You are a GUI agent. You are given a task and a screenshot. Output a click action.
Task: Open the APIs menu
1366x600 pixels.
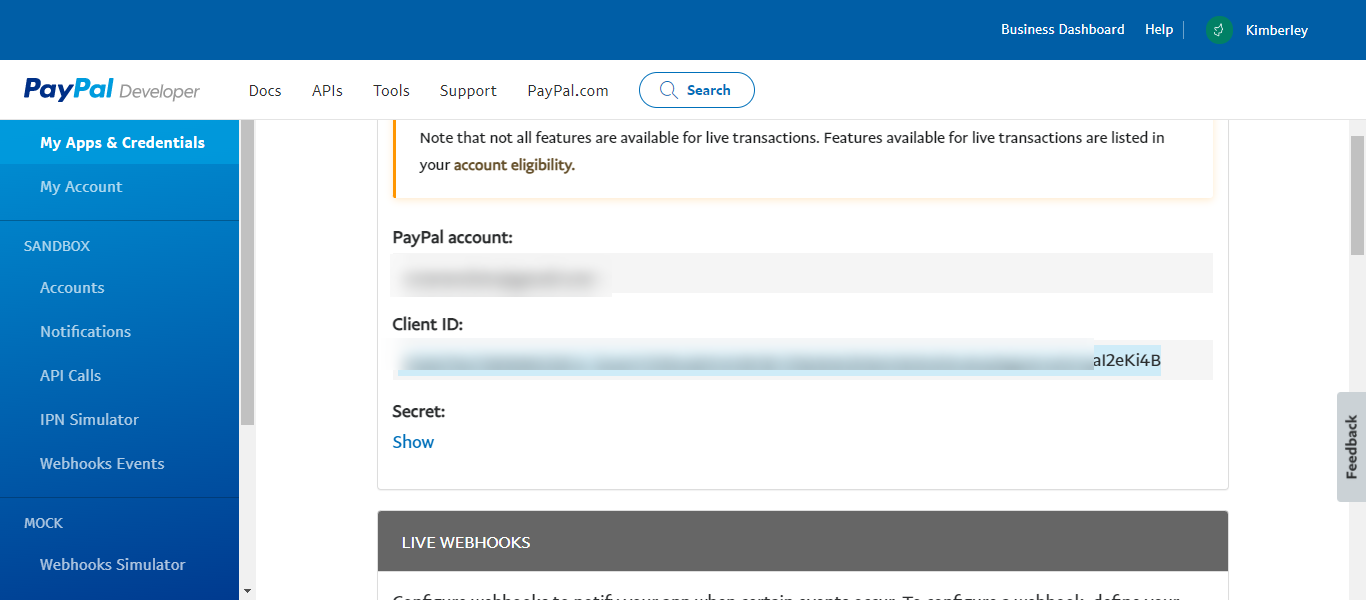[x=327, y=90]
